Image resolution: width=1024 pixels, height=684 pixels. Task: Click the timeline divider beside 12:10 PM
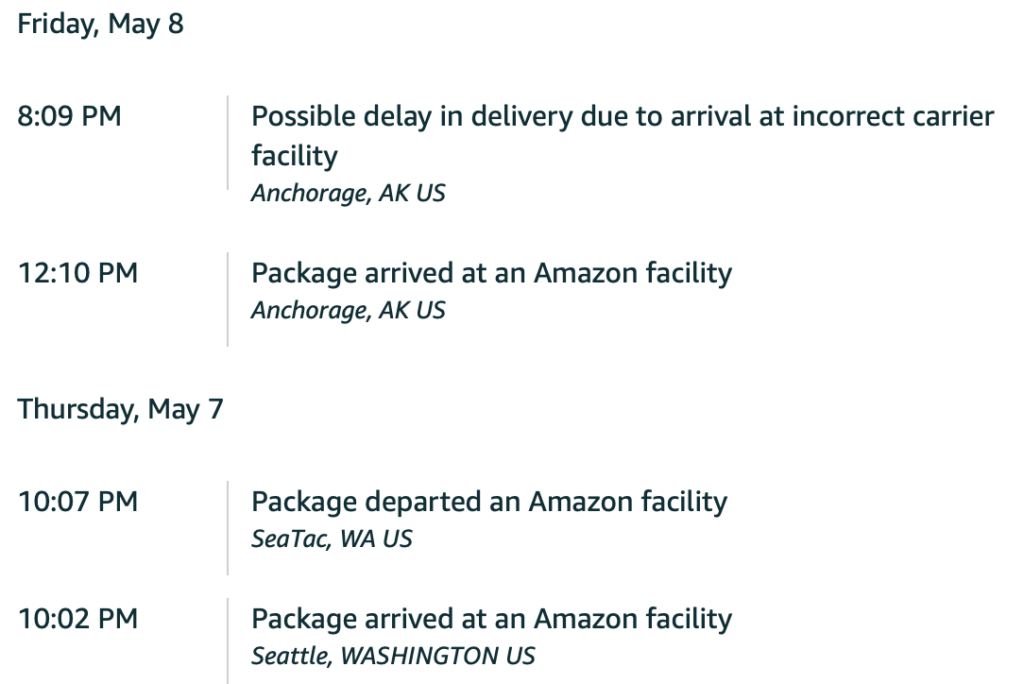[x=228, y=299]
